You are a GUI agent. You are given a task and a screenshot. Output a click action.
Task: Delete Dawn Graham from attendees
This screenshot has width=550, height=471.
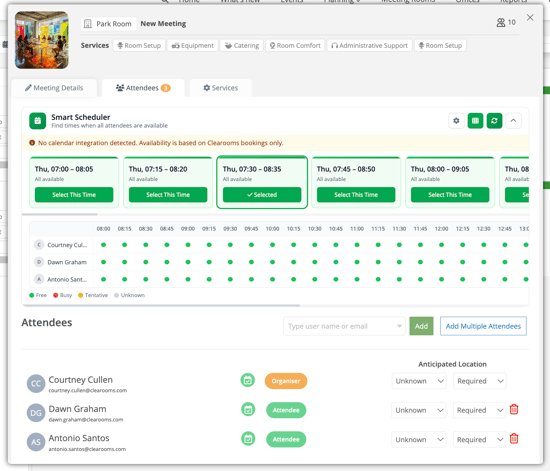[514, 409]
